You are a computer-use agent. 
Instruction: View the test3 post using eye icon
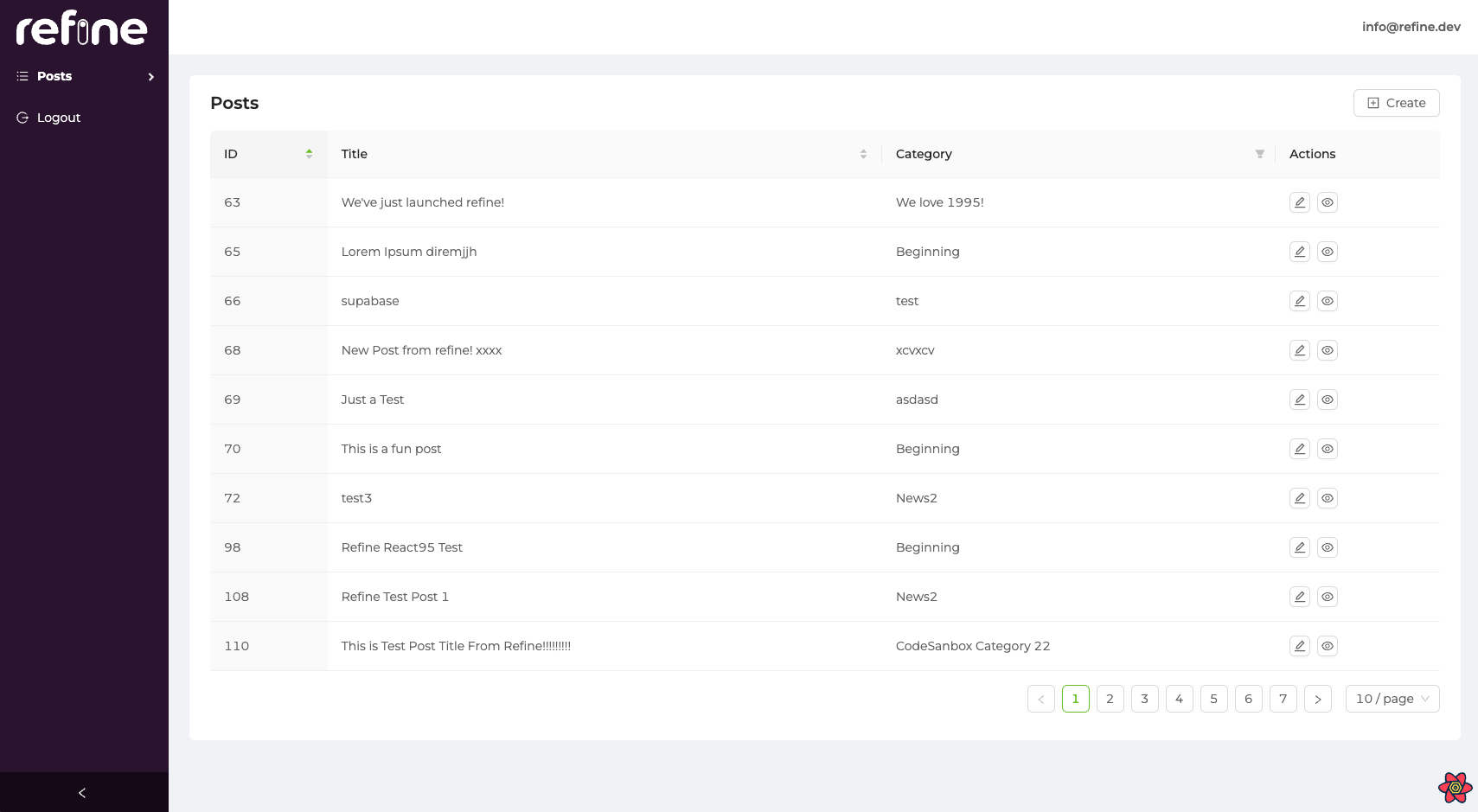tap(1327, 498)
